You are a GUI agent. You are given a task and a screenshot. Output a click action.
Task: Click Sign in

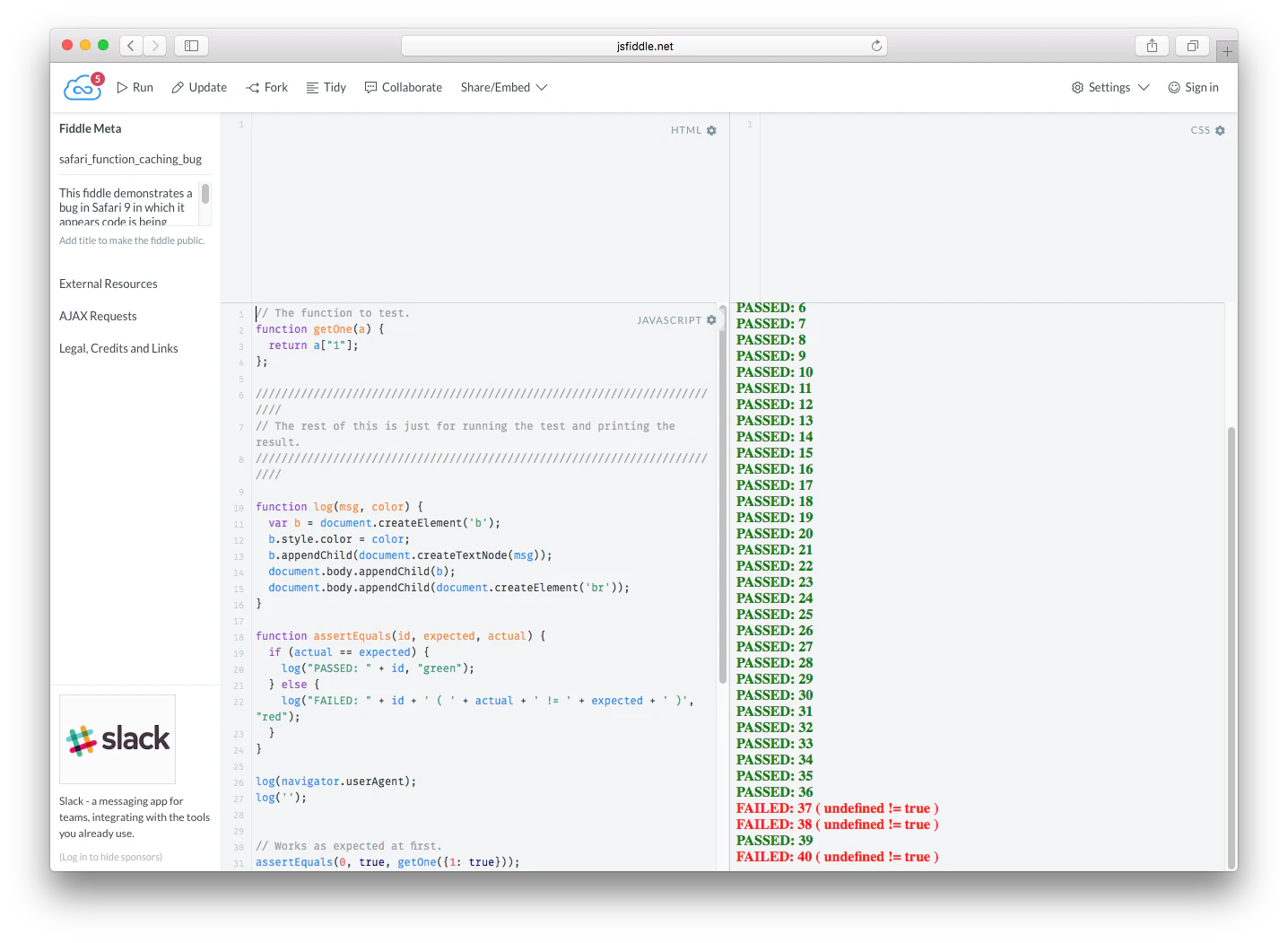1194,87
